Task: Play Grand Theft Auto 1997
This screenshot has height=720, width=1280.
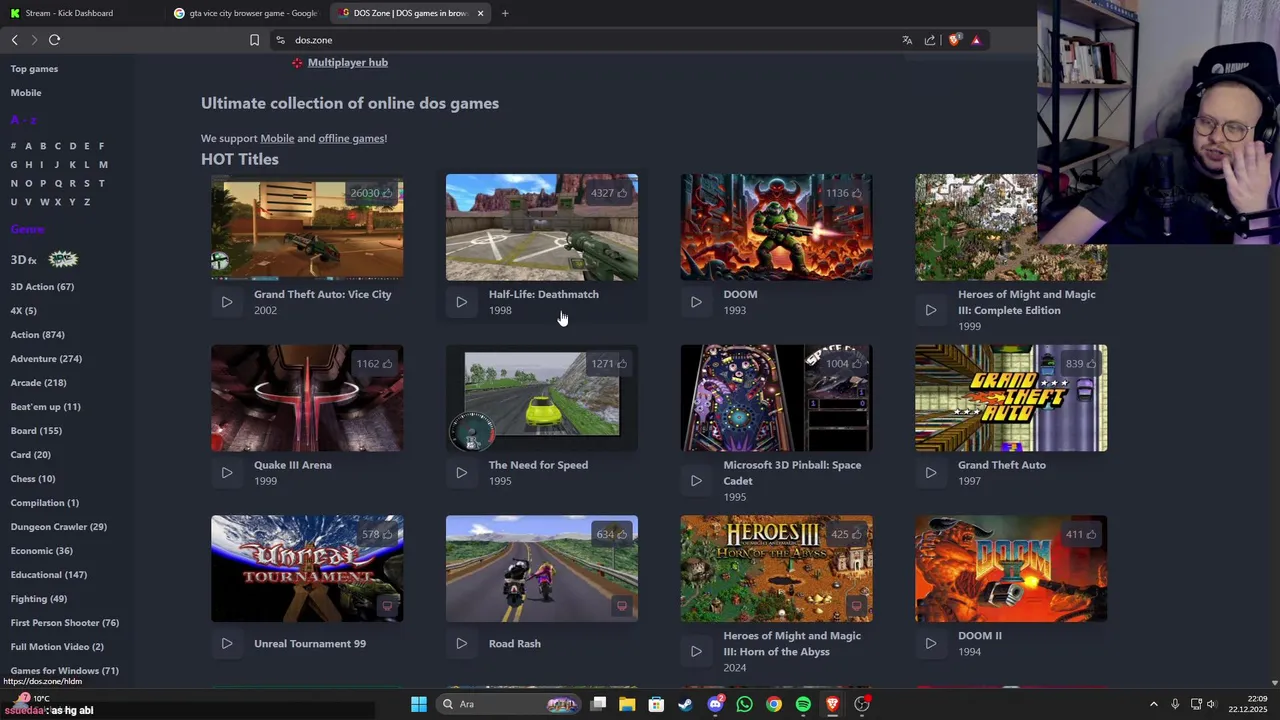Action: point(931,473)
